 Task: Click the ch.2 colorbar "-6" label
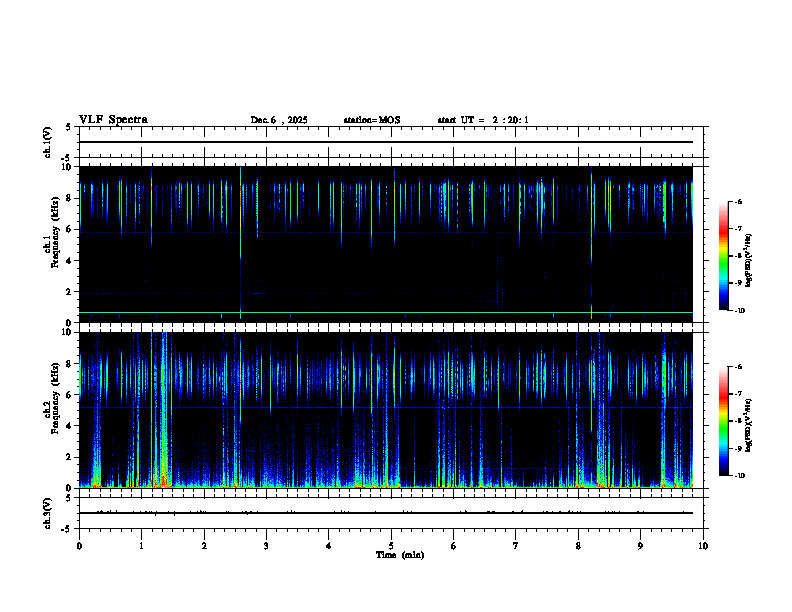[738, 367]
